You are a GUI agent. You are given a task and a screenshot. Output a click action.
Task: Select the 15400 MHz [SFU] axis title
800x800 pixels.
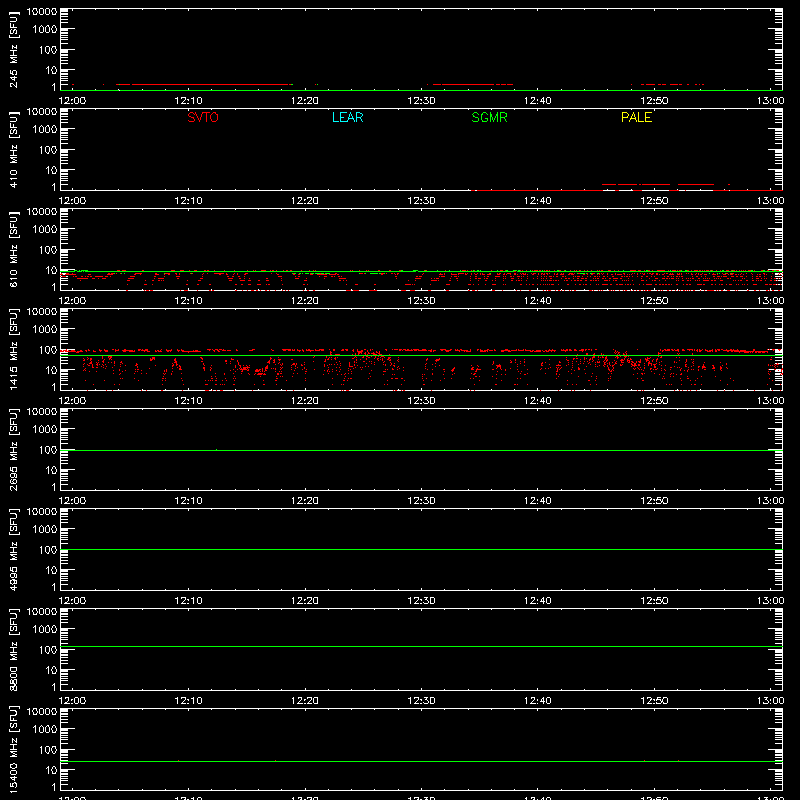click(14, 749)
